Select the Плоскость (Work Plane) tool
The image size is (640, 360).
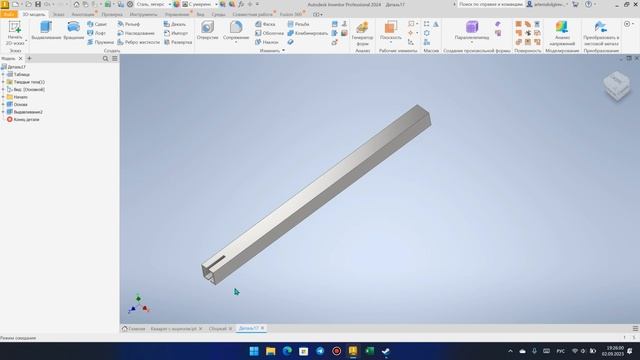coord(391,29)
